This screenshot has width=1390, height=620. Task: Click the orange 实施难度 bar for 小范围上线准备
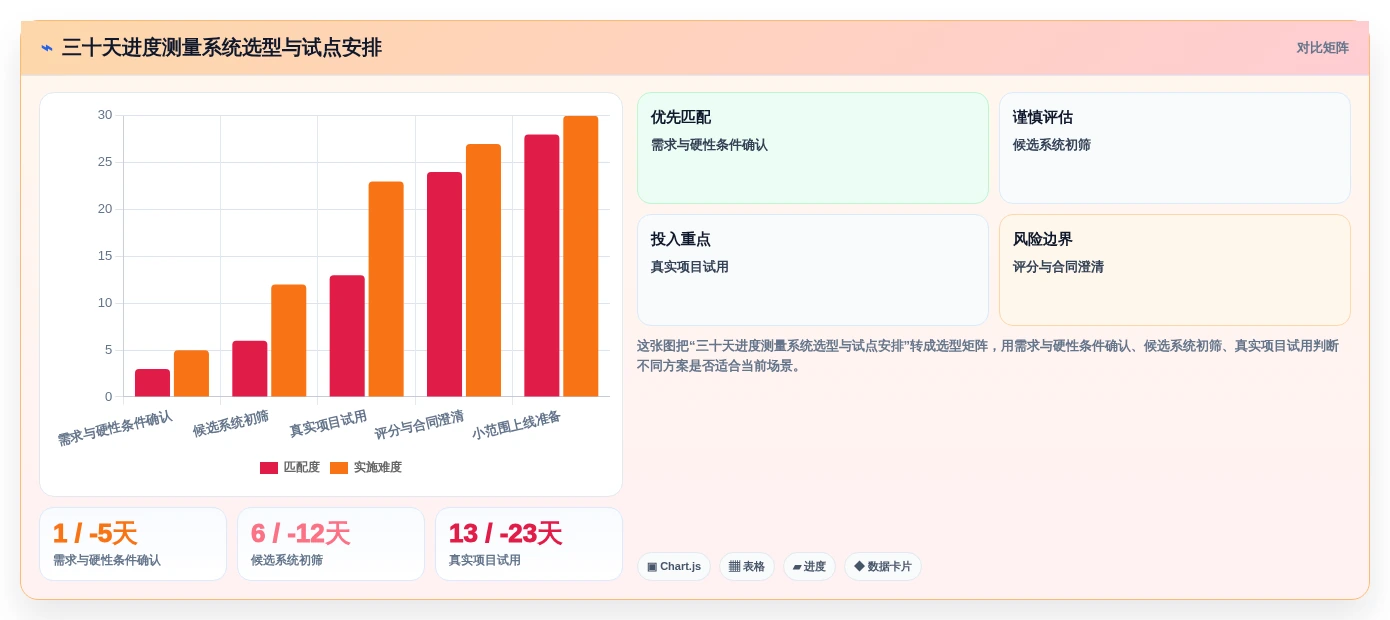[x=581, y=257]
